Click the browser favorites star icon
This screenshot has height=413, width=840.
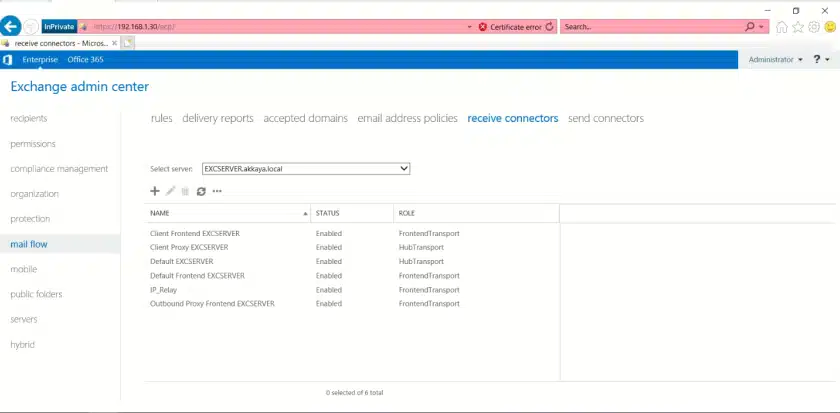click(x=798, y=27)
